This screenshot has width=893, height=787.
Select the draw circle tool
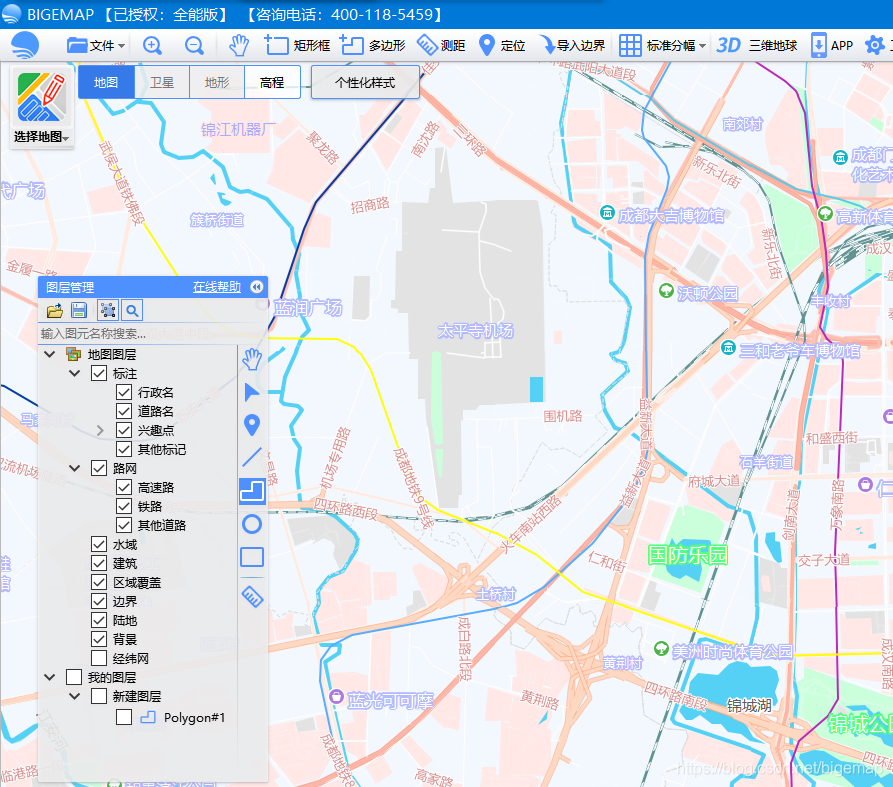coord(252,524)
